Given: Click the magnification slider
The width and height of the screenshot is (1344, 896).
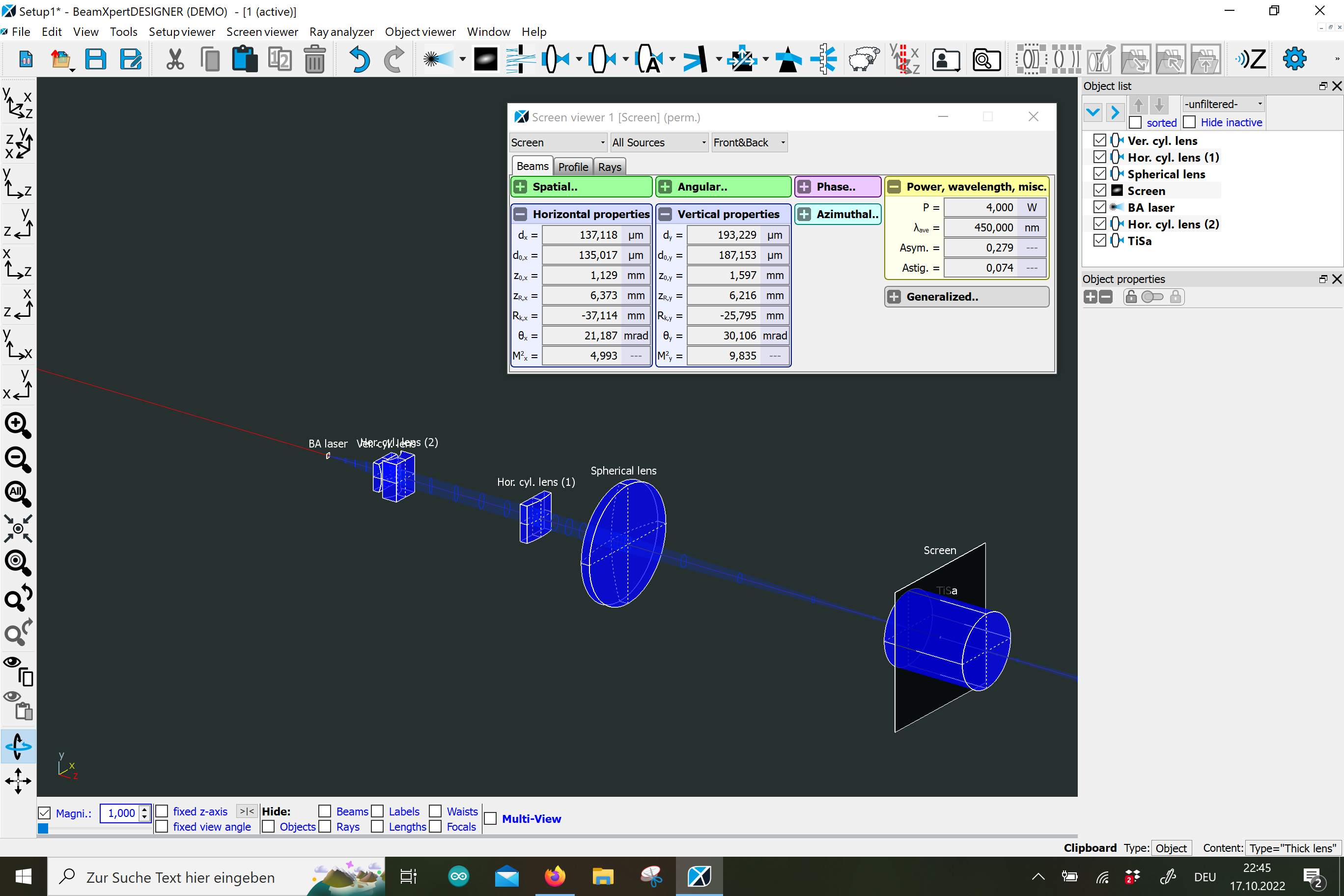Looking at the screenshot, I should (x=94, y=828).
